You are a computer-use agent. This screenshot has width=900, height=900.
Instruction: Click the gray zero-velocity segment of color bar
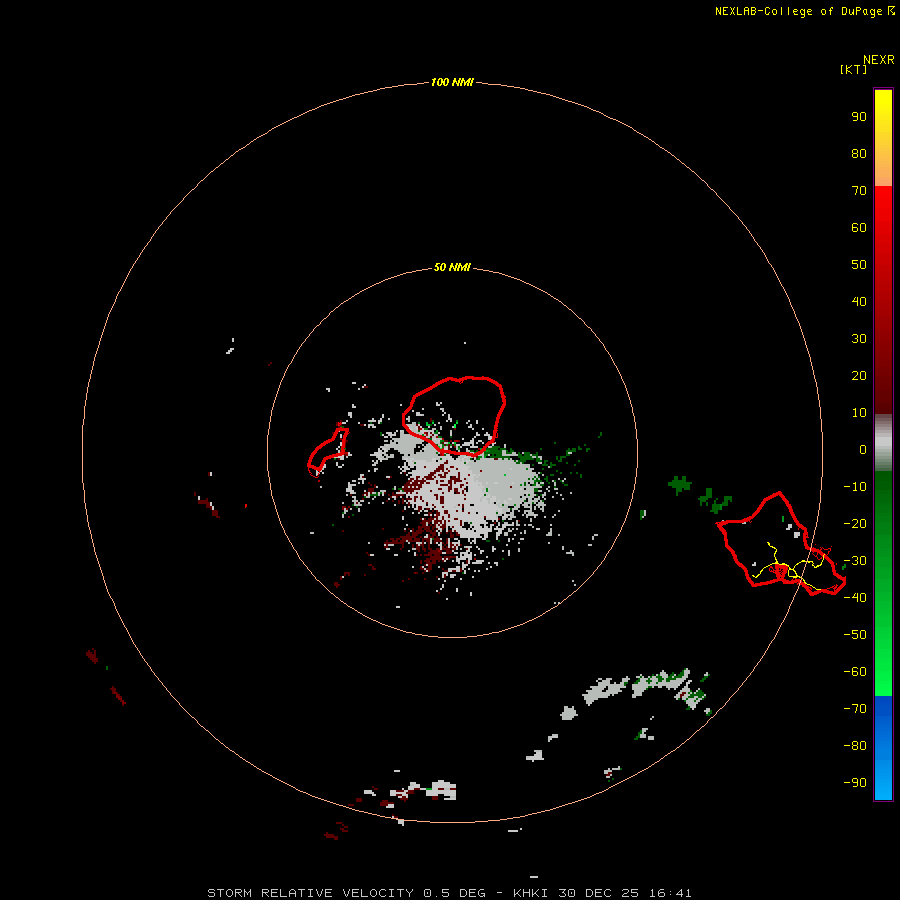[x=883, y=442]
